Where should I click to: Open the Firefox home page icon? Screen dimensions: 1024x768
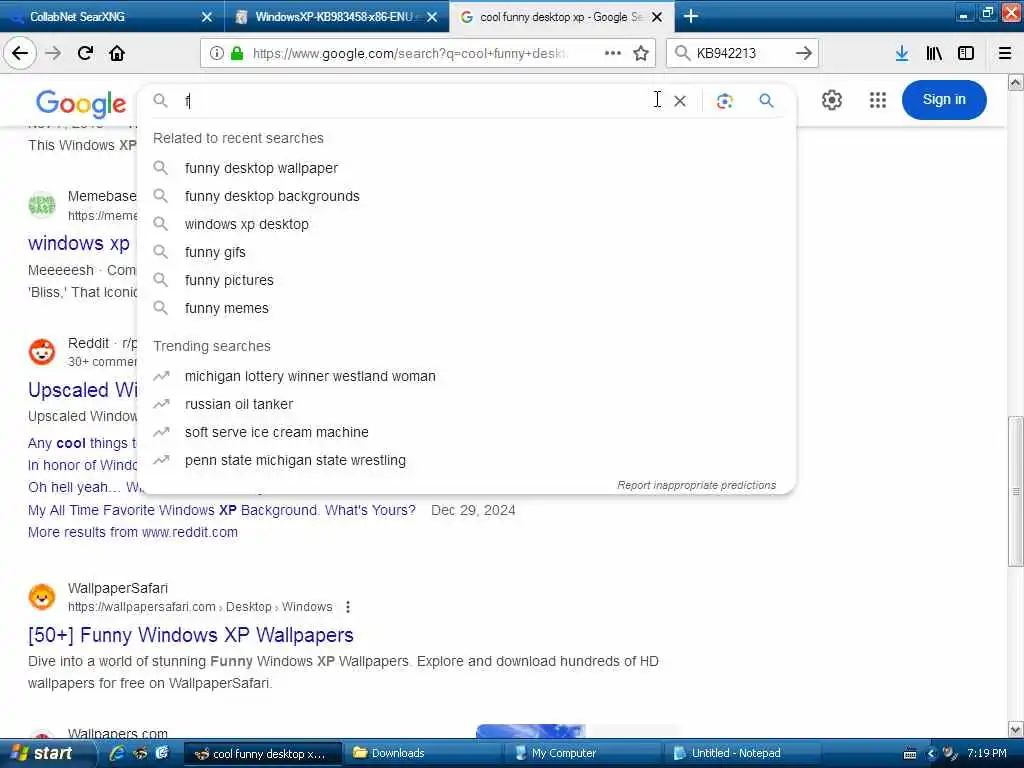pyautogui.click(x=117, y=53)
